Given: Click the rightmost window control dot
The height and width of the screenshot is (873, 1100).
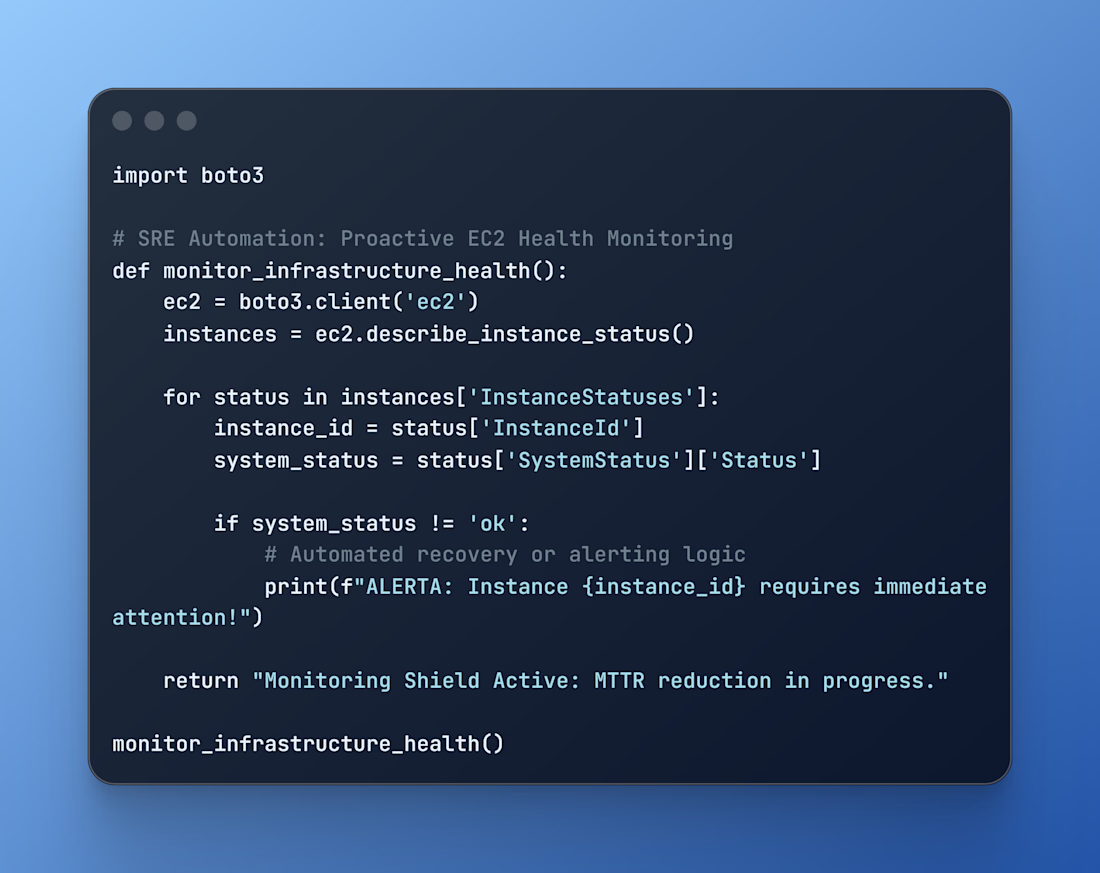Looking at the screenshot, I should pos(187,121).
